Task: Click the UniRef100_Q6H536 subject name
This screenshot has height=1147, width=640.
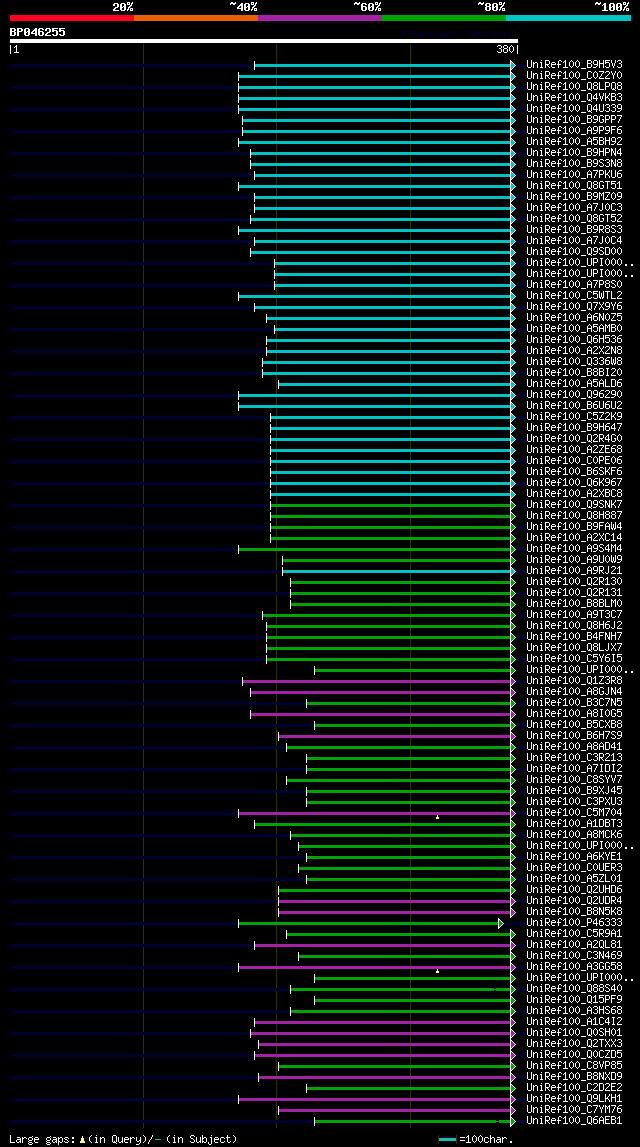Action: click(x=574, y=339)
